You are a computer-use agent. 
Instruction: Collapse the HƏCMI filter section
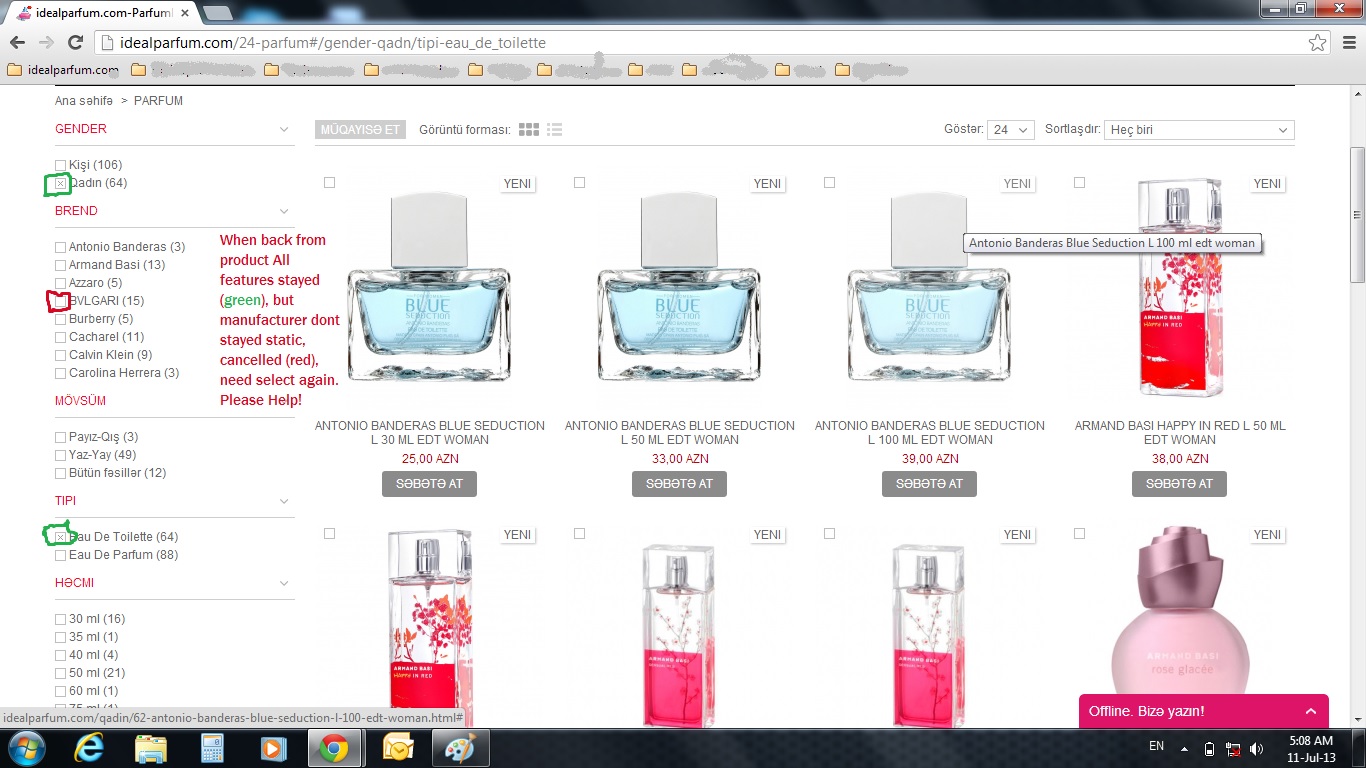point(284,583)
